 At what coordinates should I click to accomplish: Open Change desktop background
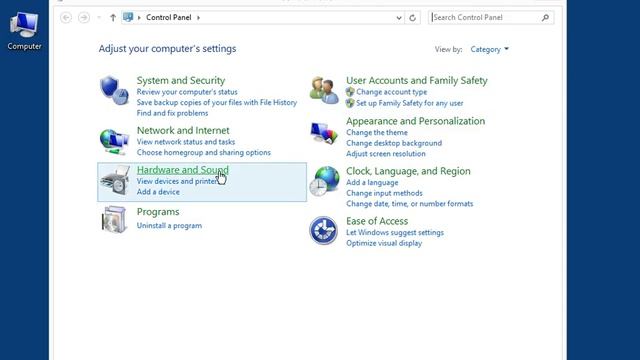[394, 143]
